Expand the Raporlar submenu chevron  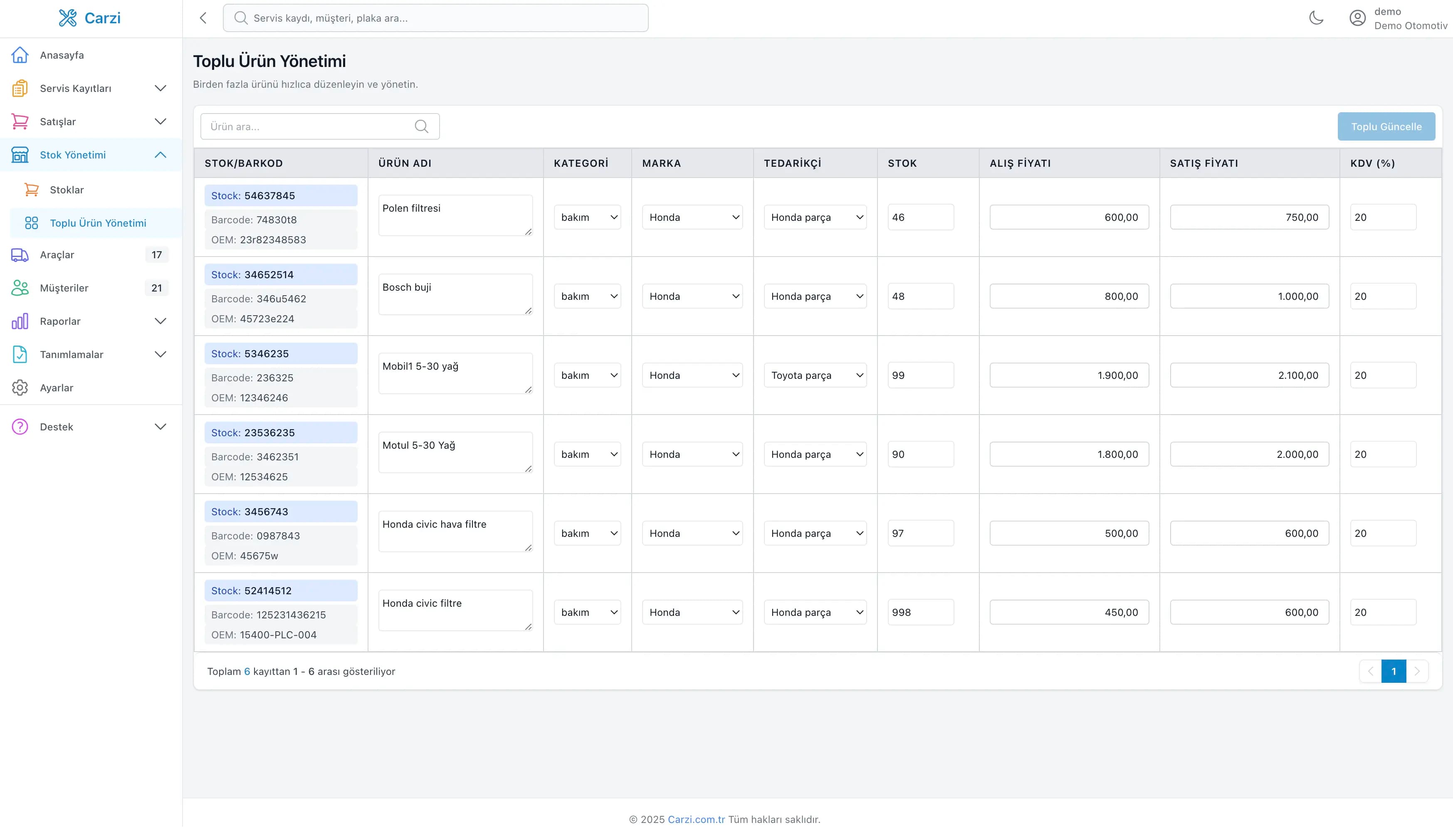(x=160, y=321)
